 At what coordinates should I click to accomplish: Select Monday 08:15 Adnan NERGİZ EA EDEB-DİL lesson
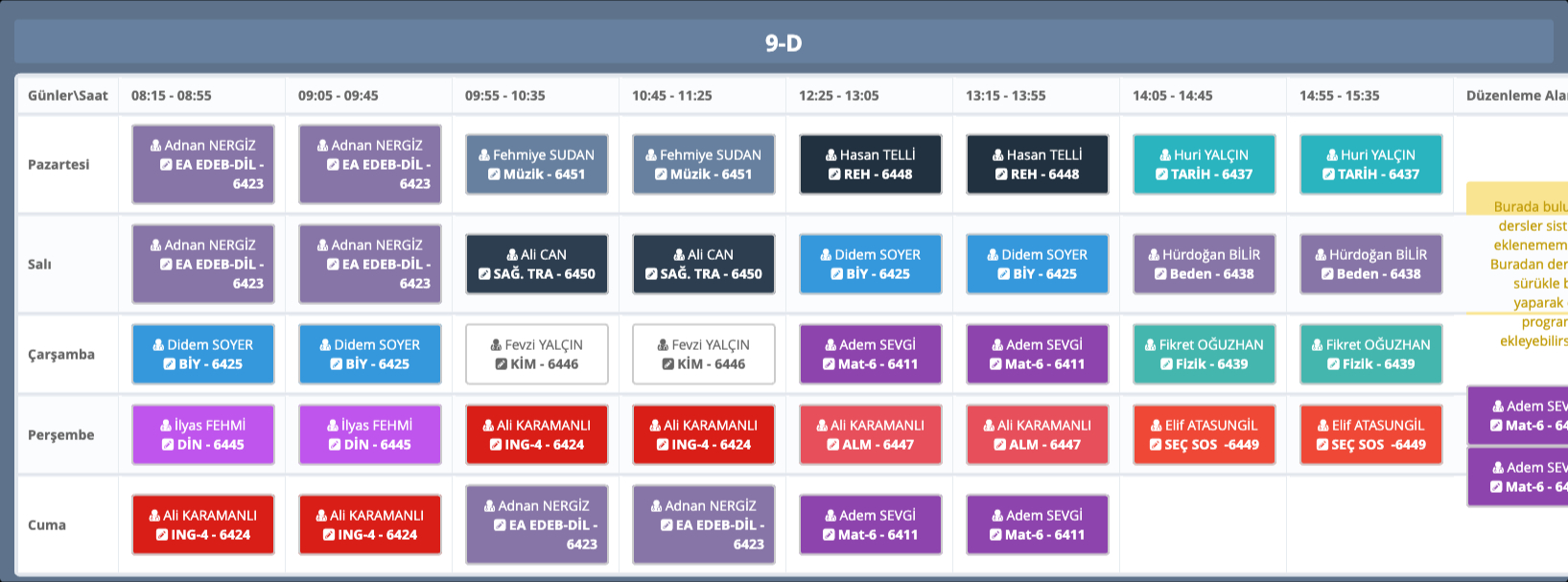coord(203,164)
